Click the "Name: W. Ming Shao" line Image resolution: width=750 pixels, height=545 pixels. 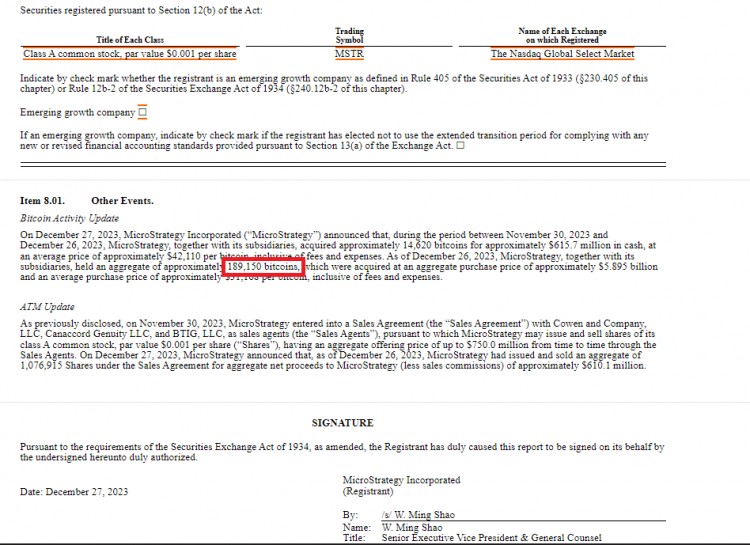398,527
